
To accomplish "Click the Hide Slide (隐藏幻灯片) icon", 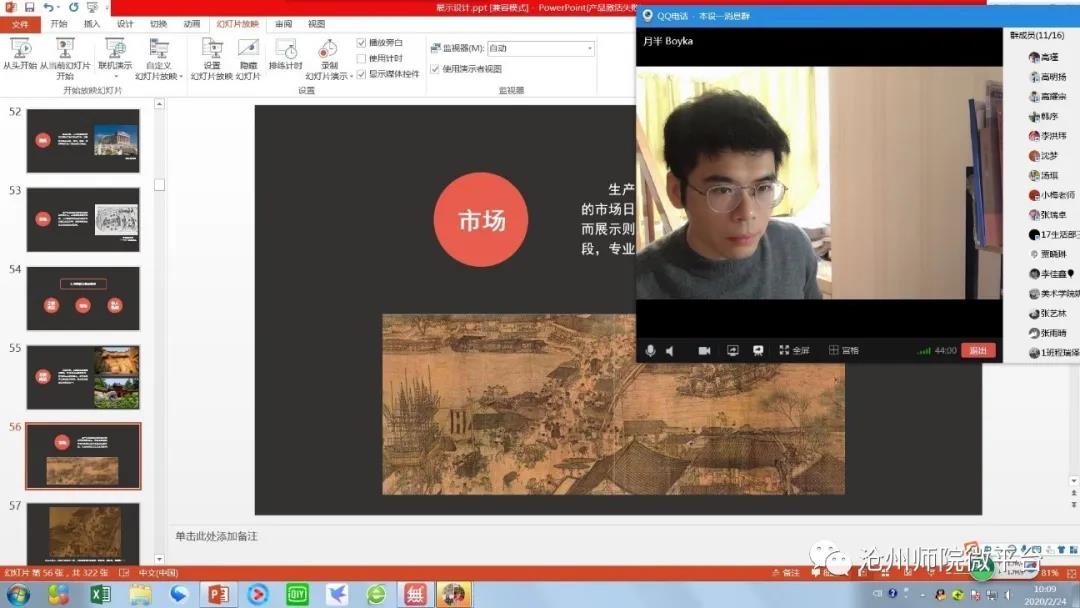I will [x=248, y=54].
